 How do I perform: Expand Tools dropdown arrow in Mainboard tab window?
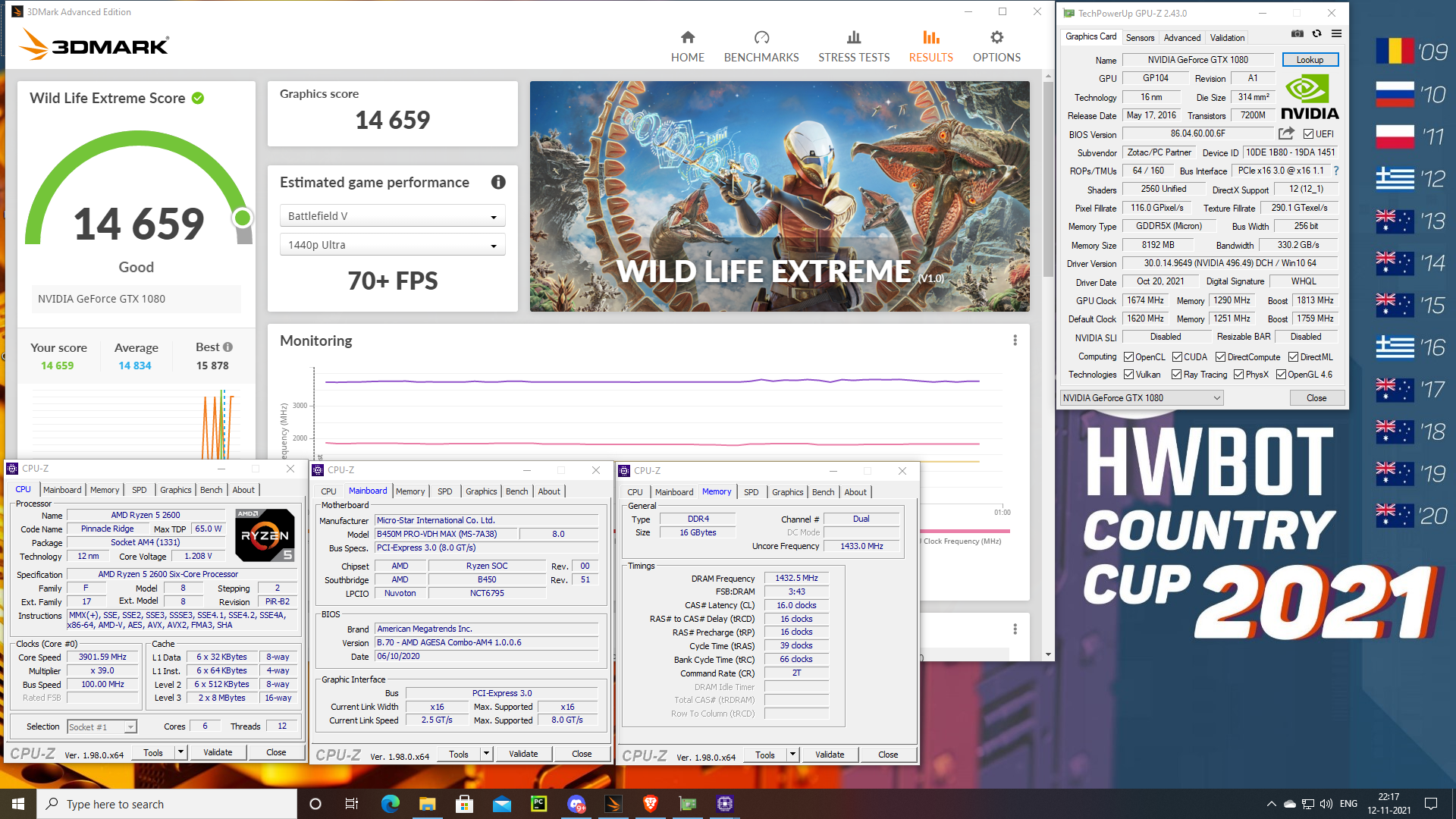(x=486, y=754)
